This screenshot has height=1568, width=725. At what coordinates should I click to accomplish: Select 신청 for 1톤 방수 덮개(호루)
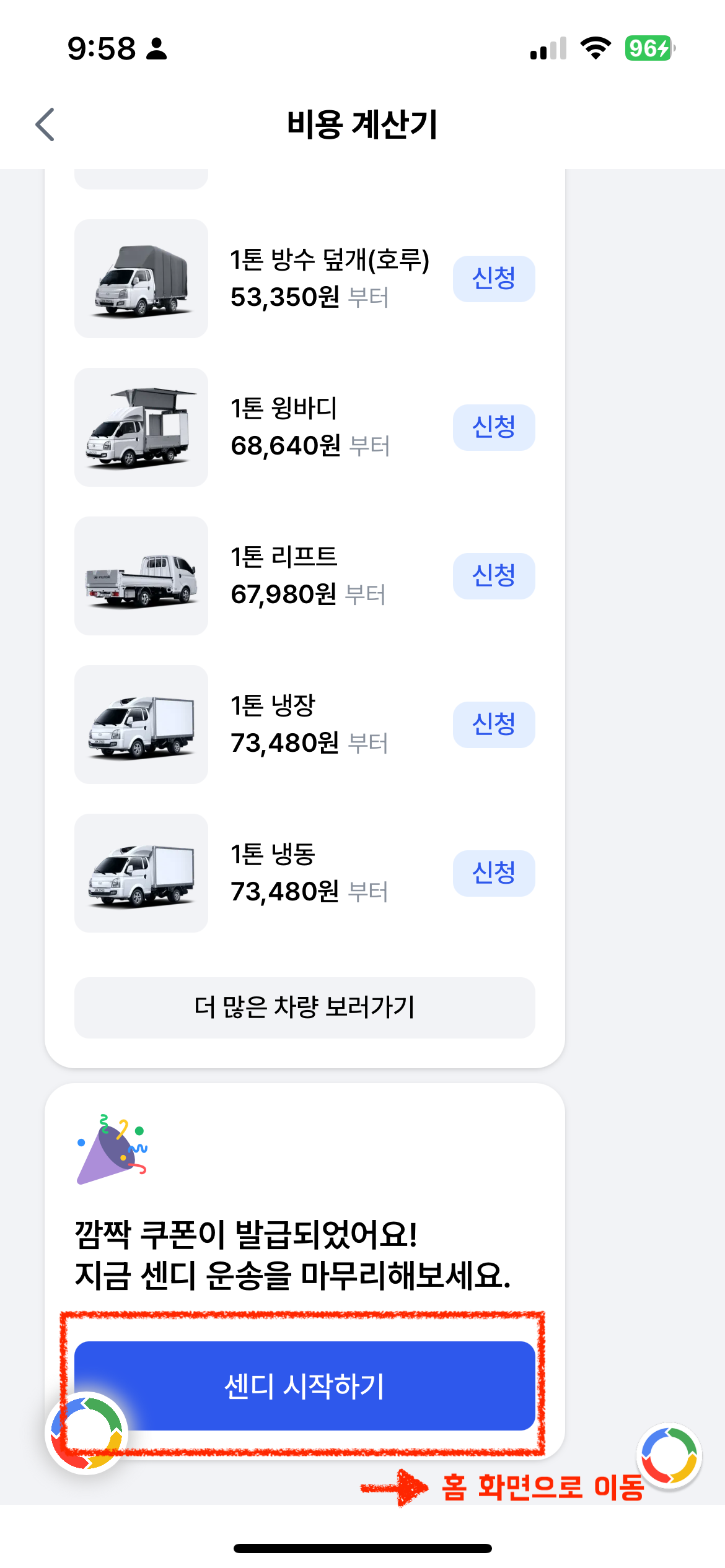point(494,279)
